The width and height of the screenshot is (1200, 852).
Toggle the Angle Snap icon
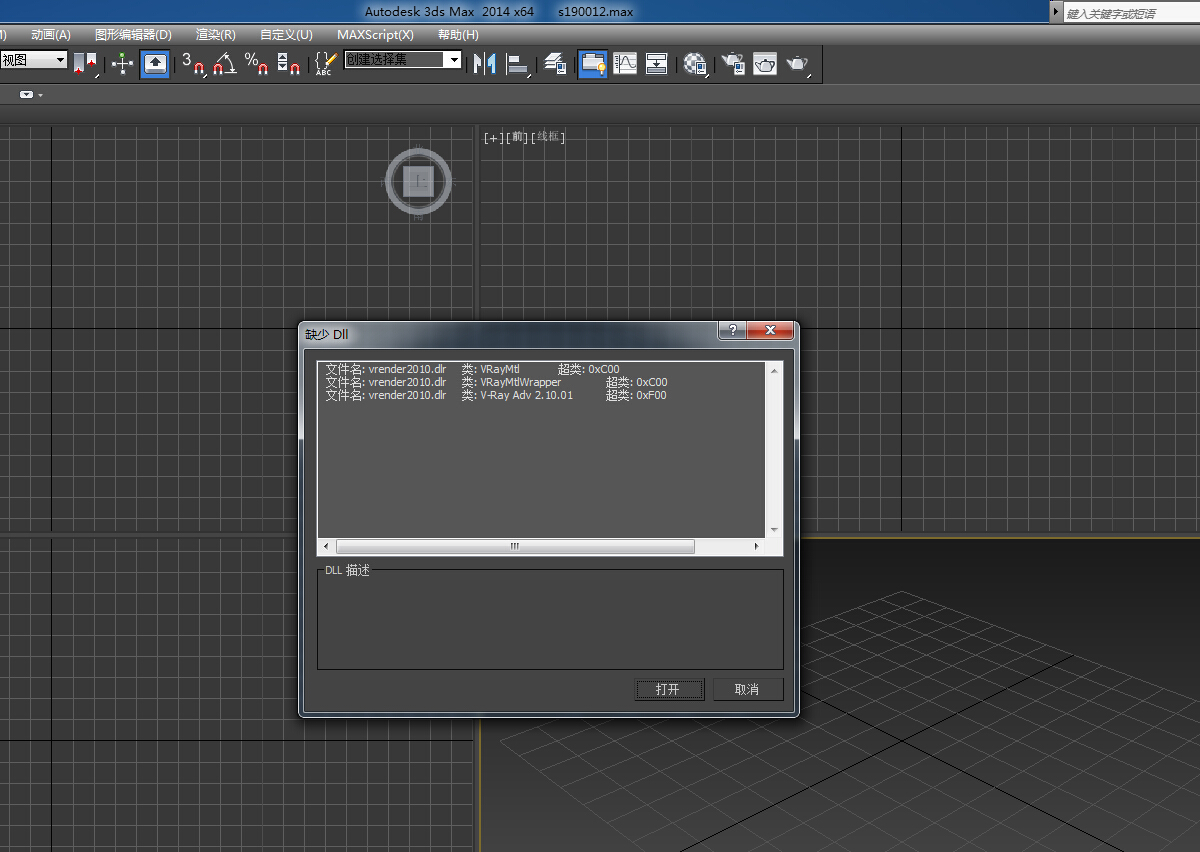[x=225, y=64]
